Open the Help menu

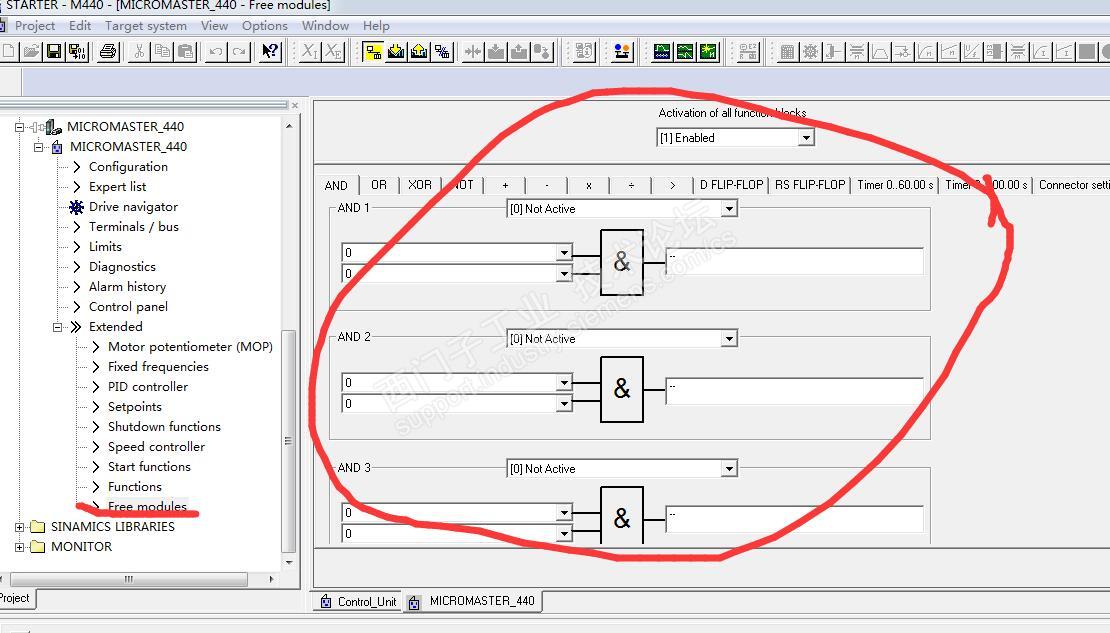[377, 25]
